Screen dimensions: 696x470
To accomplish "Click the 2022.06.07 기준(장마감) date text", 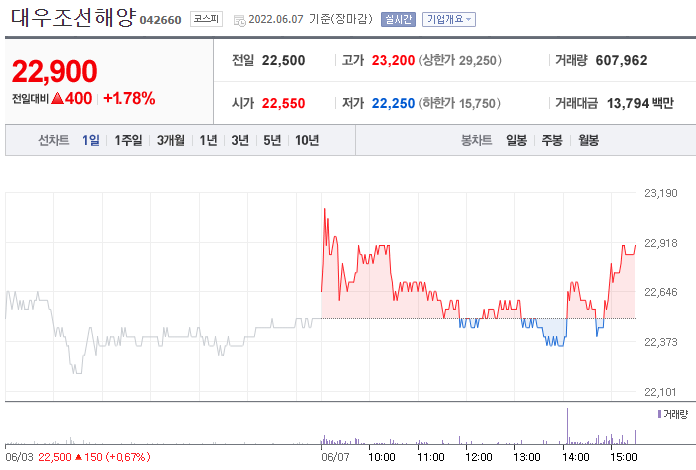I will pyautogui.click(x=310, y=19).
